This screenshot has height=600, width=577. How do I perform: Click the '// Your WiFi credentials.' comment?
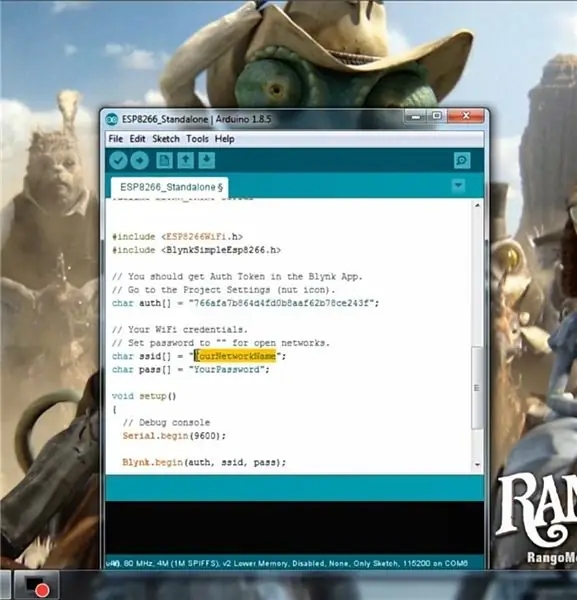tap(180, 330)
